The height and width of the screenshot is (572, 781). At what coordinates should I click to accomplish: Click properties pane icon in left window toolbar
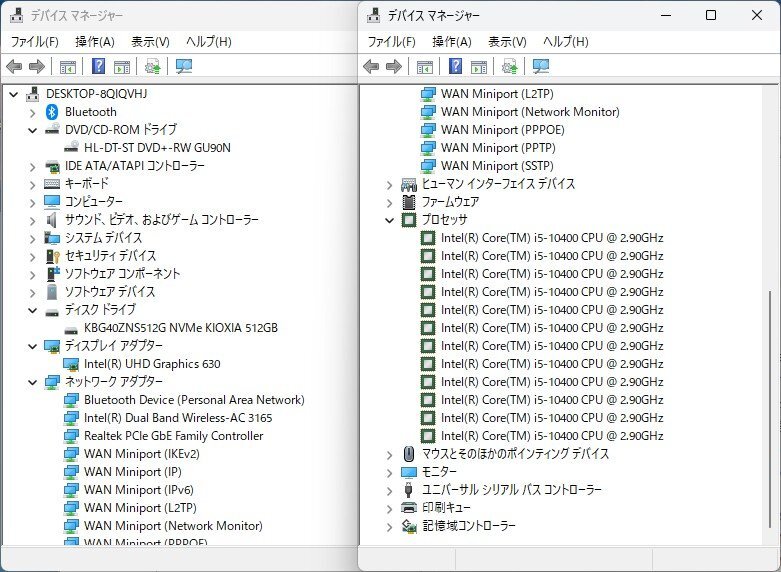[x=122, y=67]
